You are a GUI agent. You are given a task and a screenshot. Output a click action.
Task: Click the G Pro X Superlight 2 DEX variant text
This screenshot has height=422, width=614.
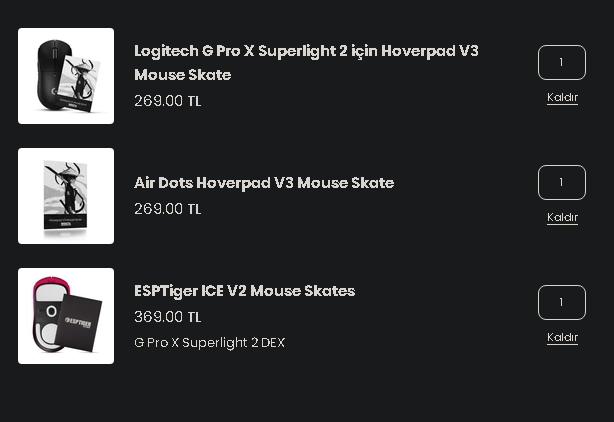(x=209, y=342)
